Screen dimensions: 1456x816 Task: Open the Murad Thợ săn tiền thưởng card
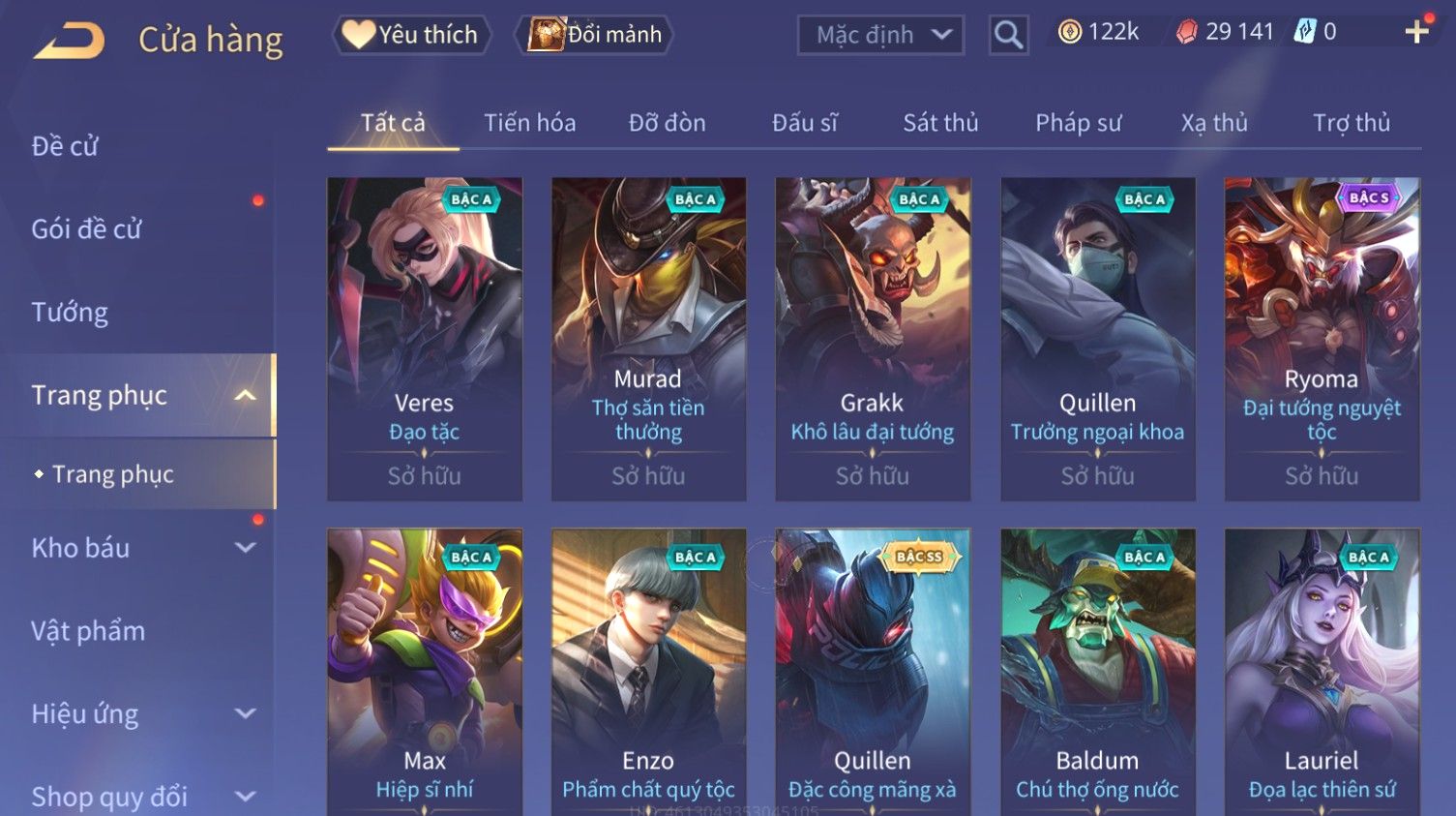click(x=648, y=339)
